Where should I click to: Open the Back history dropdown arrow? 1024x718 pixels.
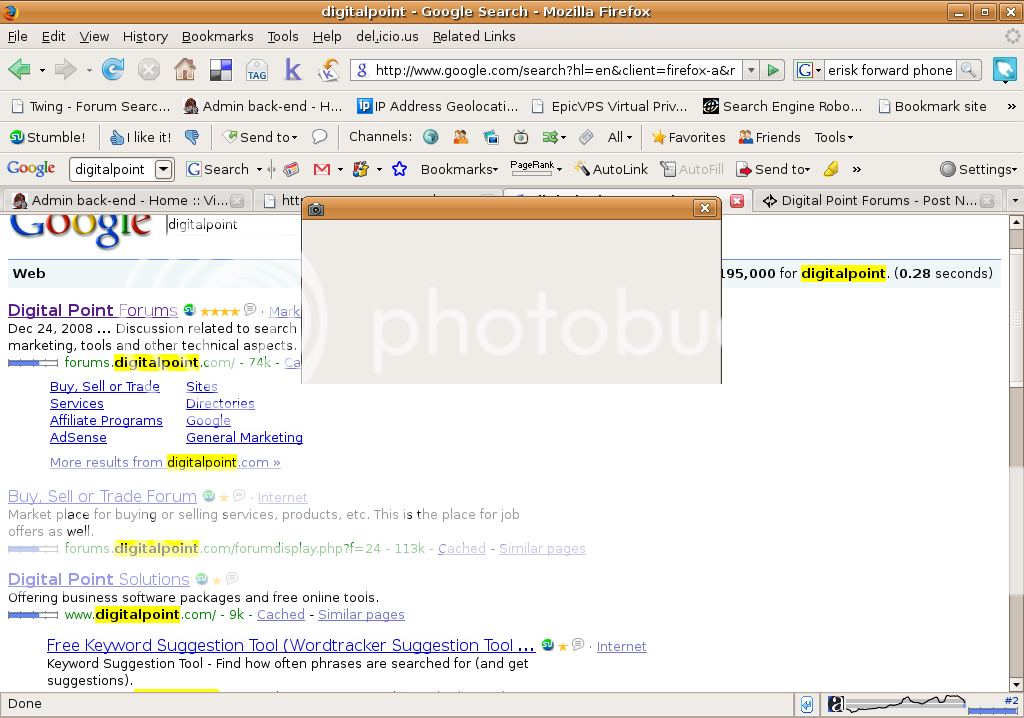(42, 70)
